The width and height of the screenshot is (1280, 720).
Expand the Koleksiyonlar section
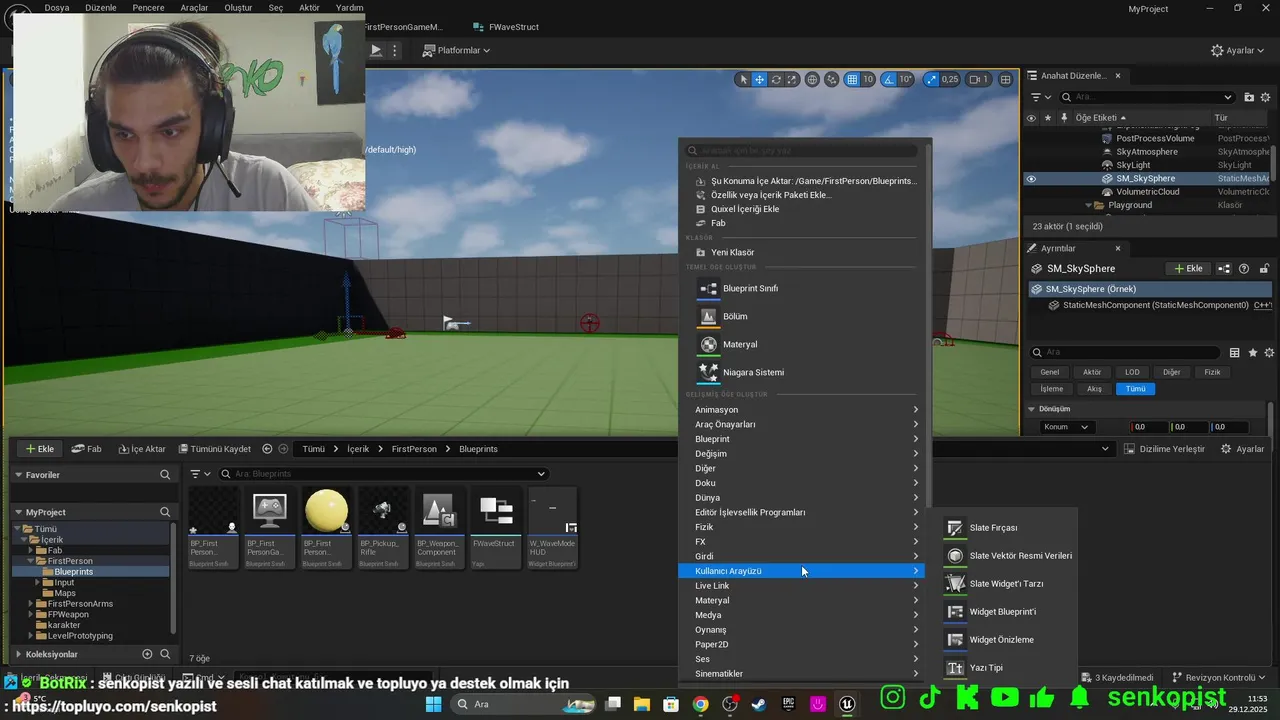click(x=18, y=654)
